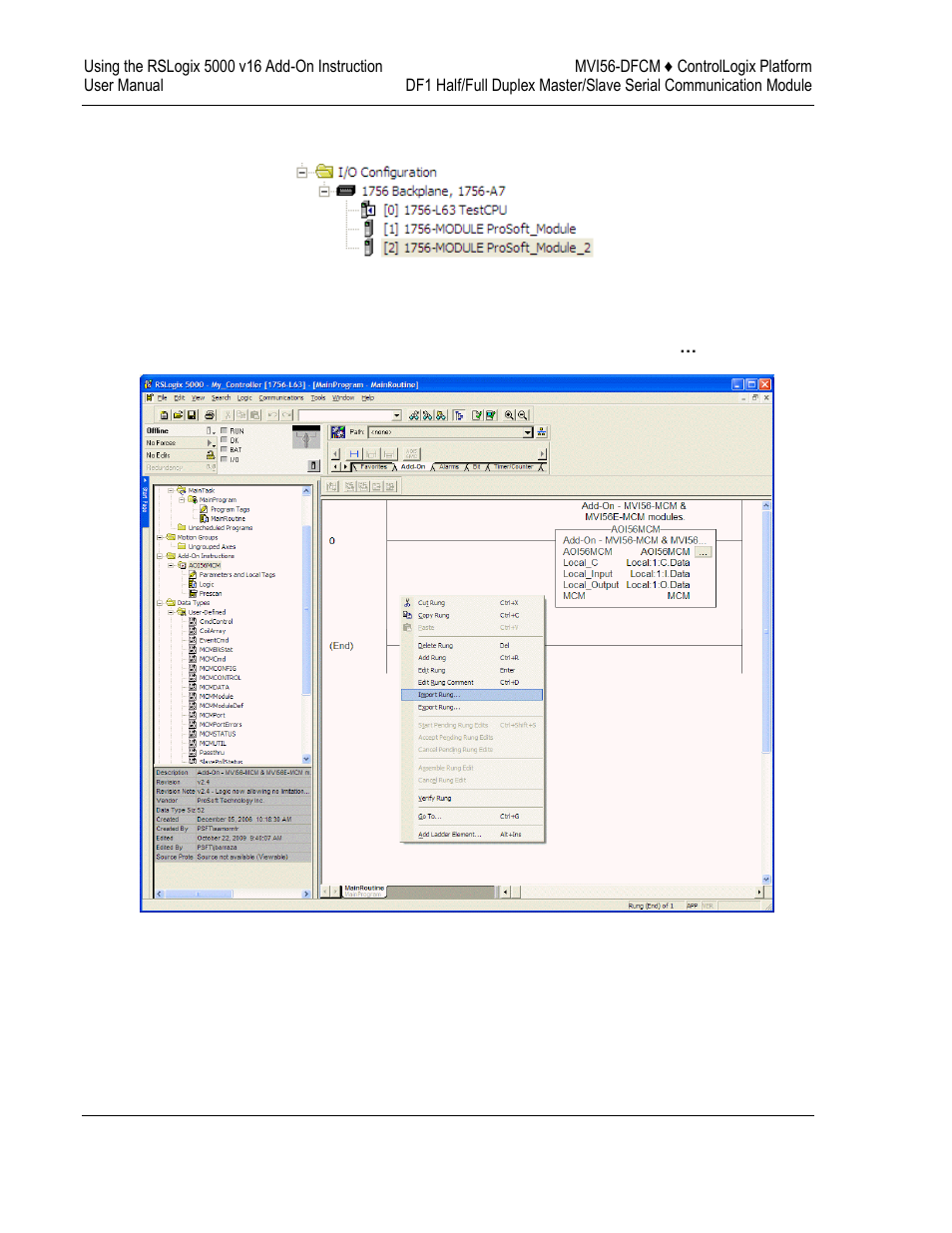Screen dimensions: 952x1233
Task: Click the Cut Rung scissors icon in context menu
Action: pyautogui.click(x=407, y=603)
